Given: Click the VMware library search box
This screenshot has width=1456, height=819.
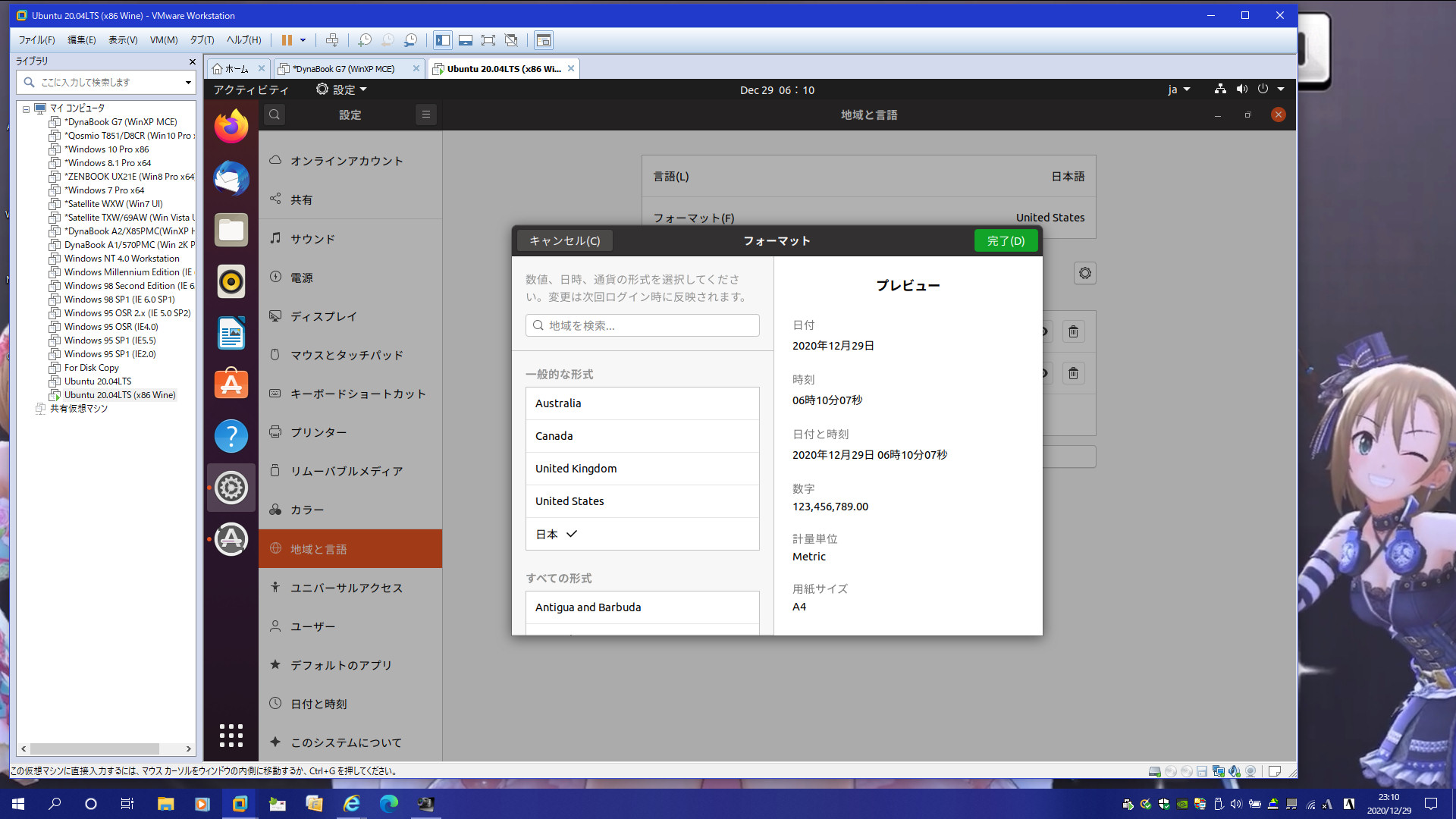Looking at the screenshot, I should click(106, 82).
